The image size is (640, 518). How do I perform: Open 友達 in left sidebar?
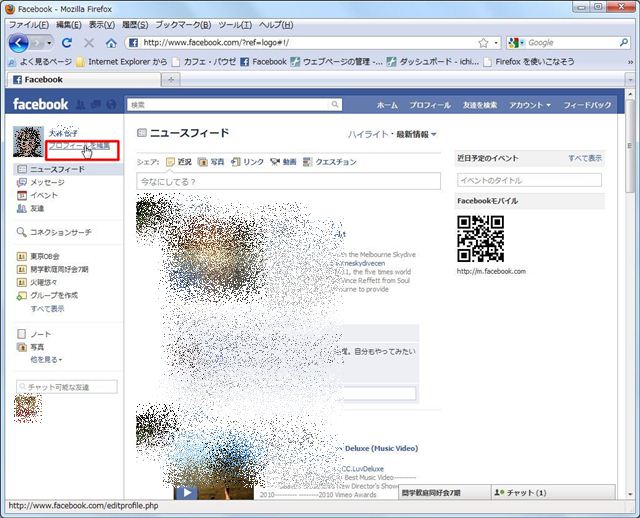[30, 209]
